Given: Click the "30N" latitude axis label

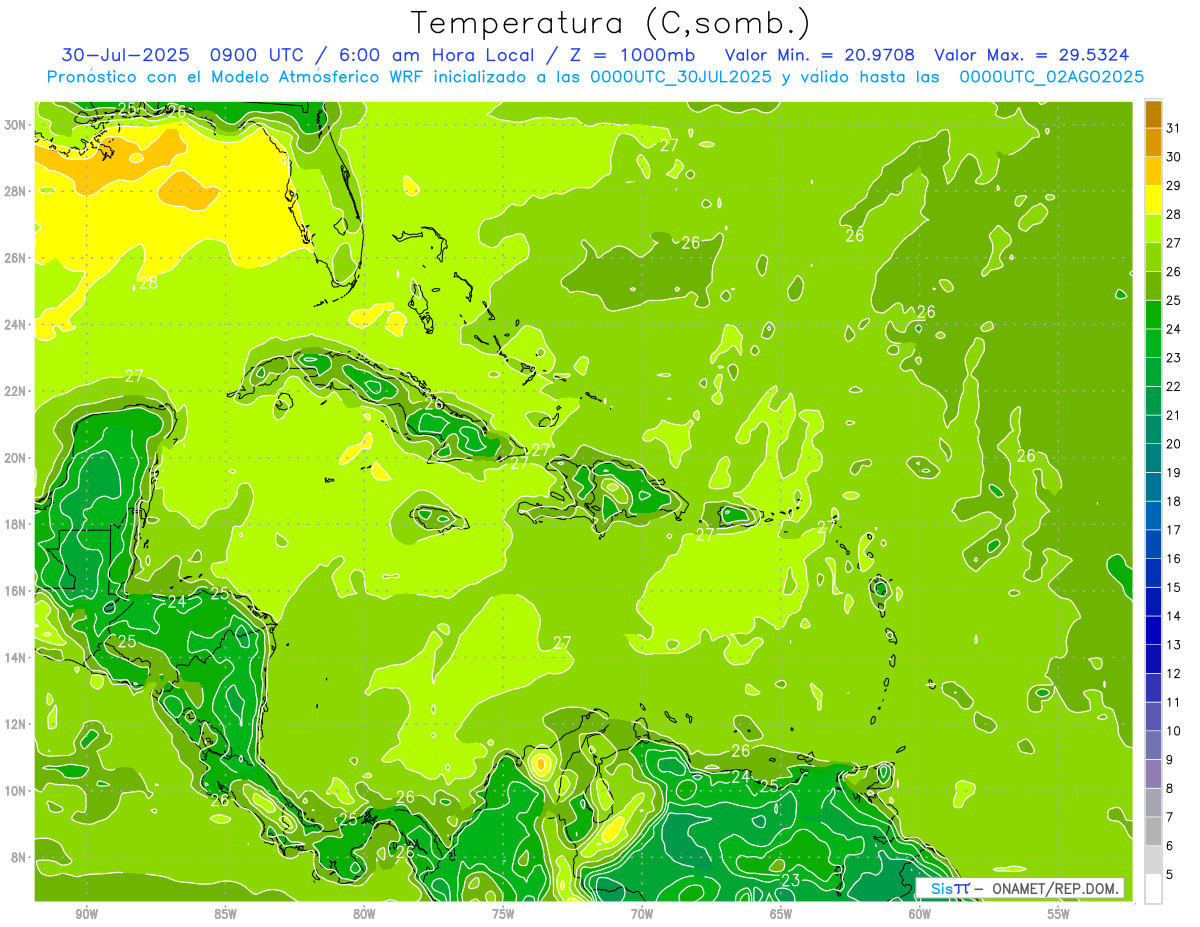Looking at the screenshot, I should point(15,124).
